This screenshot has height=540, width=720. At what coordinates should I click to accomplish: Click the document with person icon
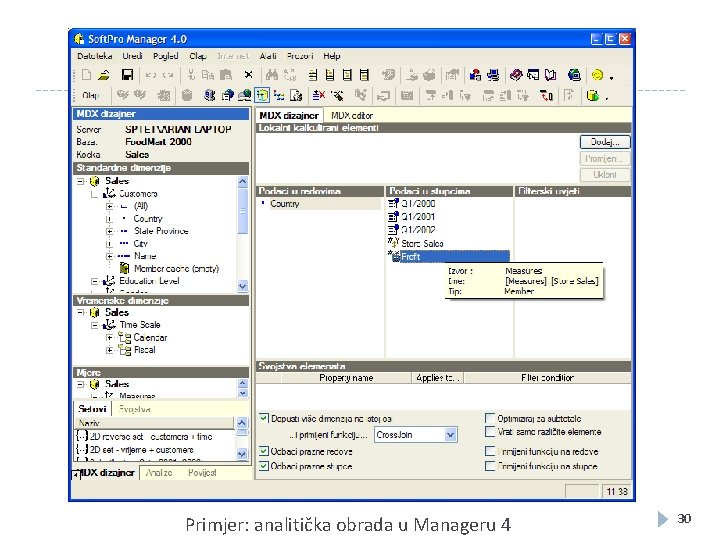tap(296, 96)
